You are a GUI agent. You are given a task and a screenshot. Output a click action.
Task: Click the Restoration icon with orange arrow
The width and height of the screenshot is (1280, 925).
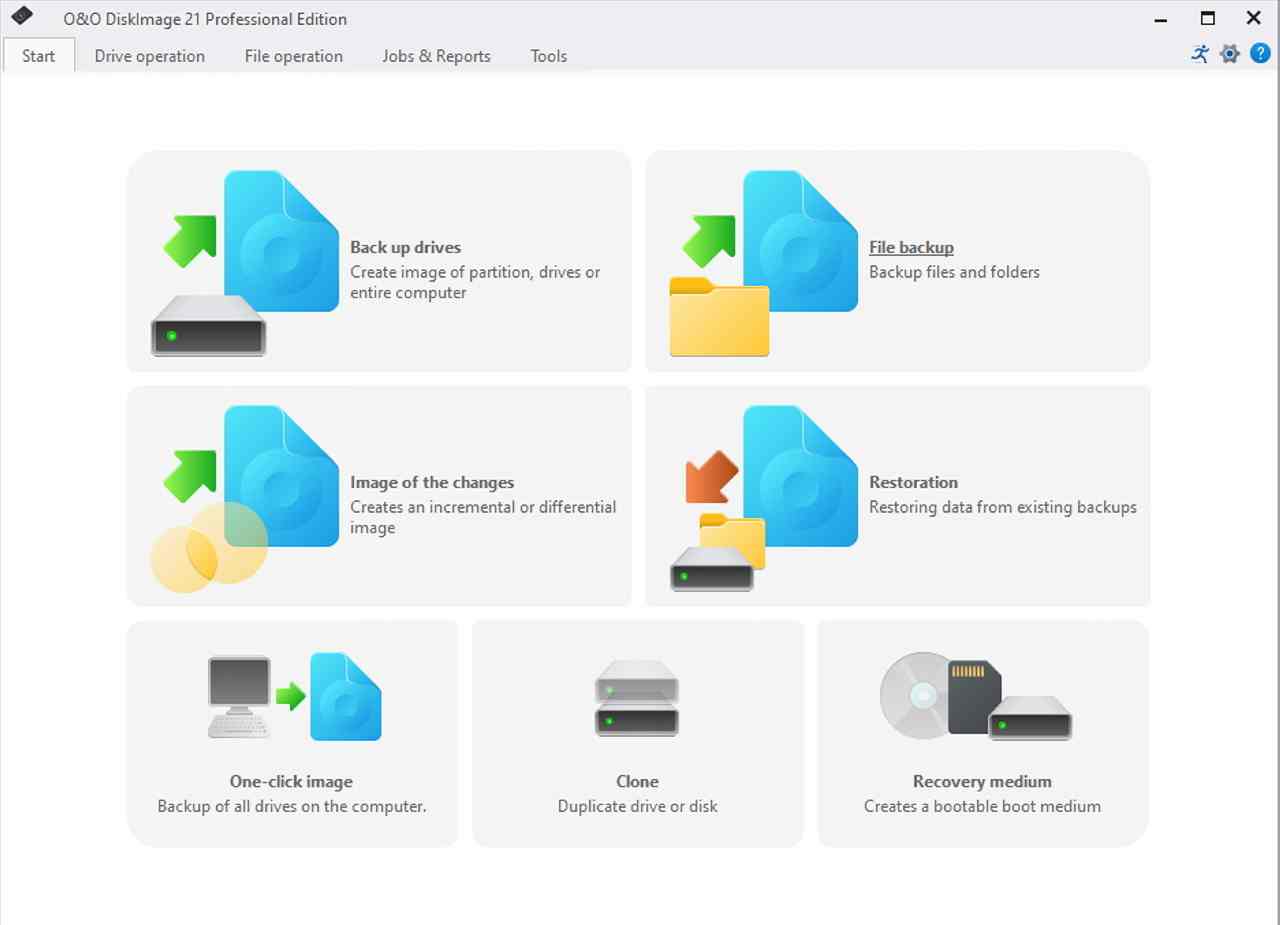pyautogui.click(x=765, y=497)
